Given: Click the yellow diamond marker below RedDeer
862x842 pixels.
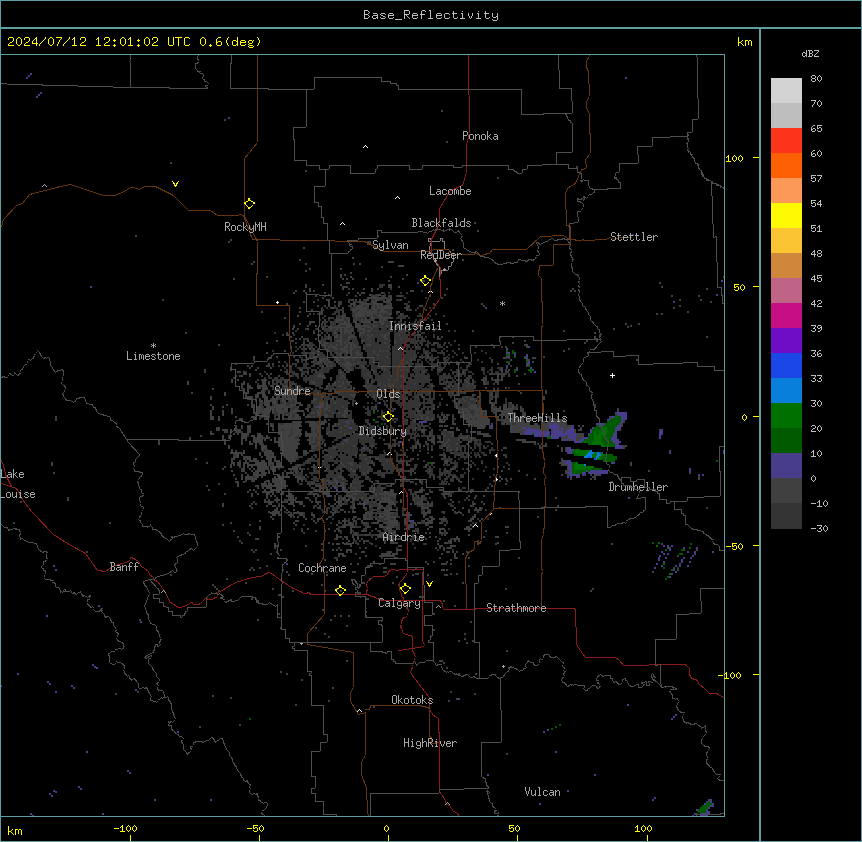Looking at the screenshot, I should [x=426, y=281].
